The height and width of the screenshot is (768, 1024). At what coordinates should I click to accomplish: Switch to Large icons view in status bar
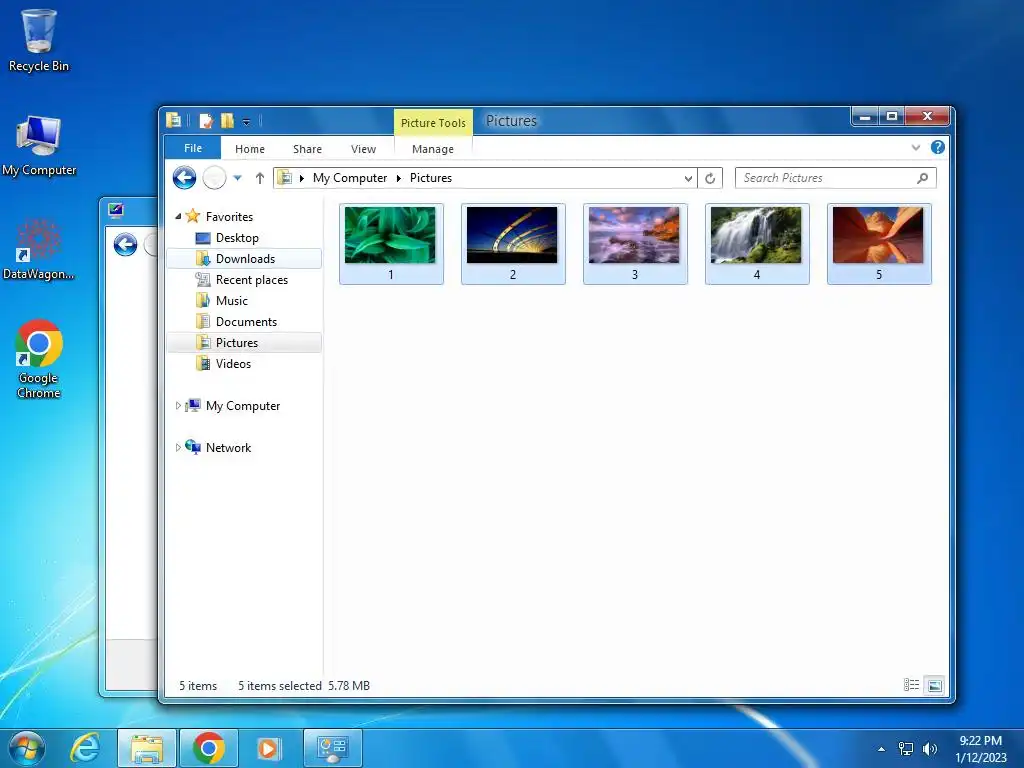click(935, 684)
